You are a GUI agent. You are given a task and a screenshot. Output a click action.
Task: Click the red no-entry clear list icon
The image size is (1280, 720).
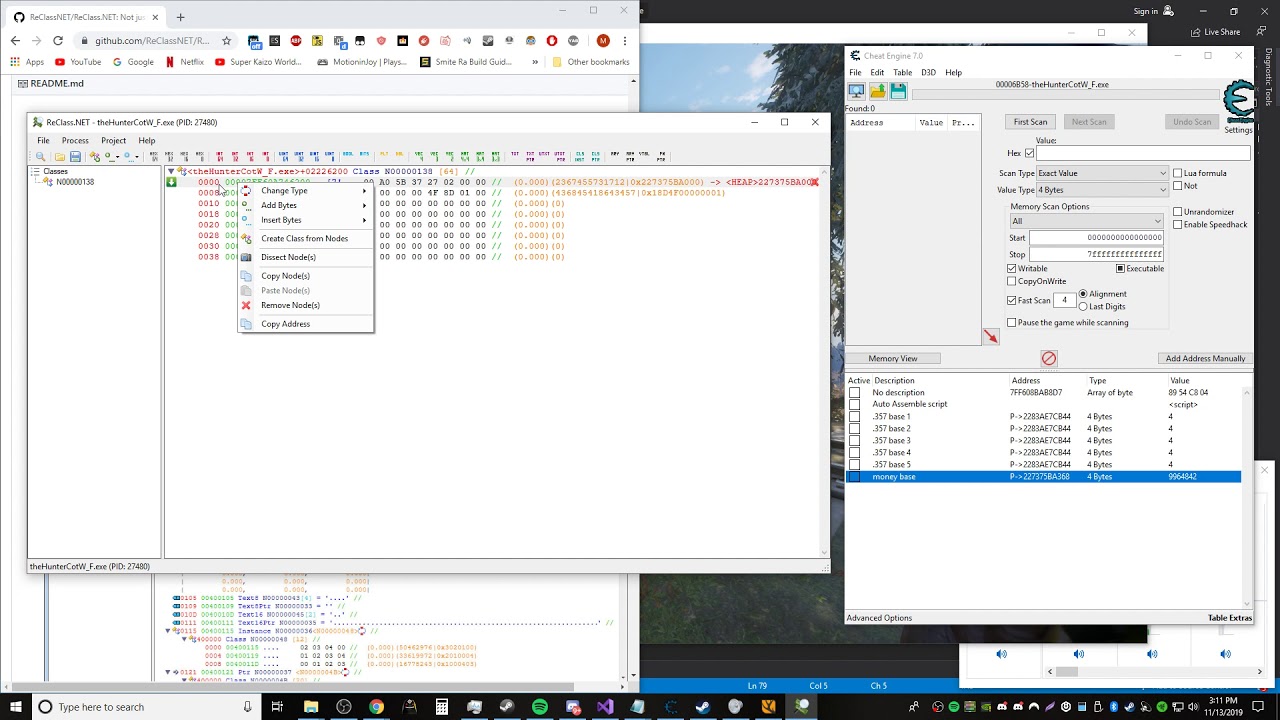pos(1048,358)
